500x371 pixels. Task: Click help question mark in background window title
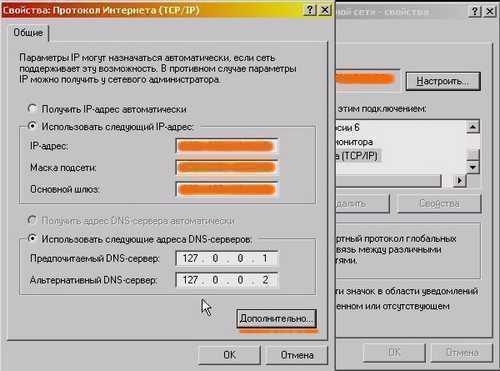475,12
